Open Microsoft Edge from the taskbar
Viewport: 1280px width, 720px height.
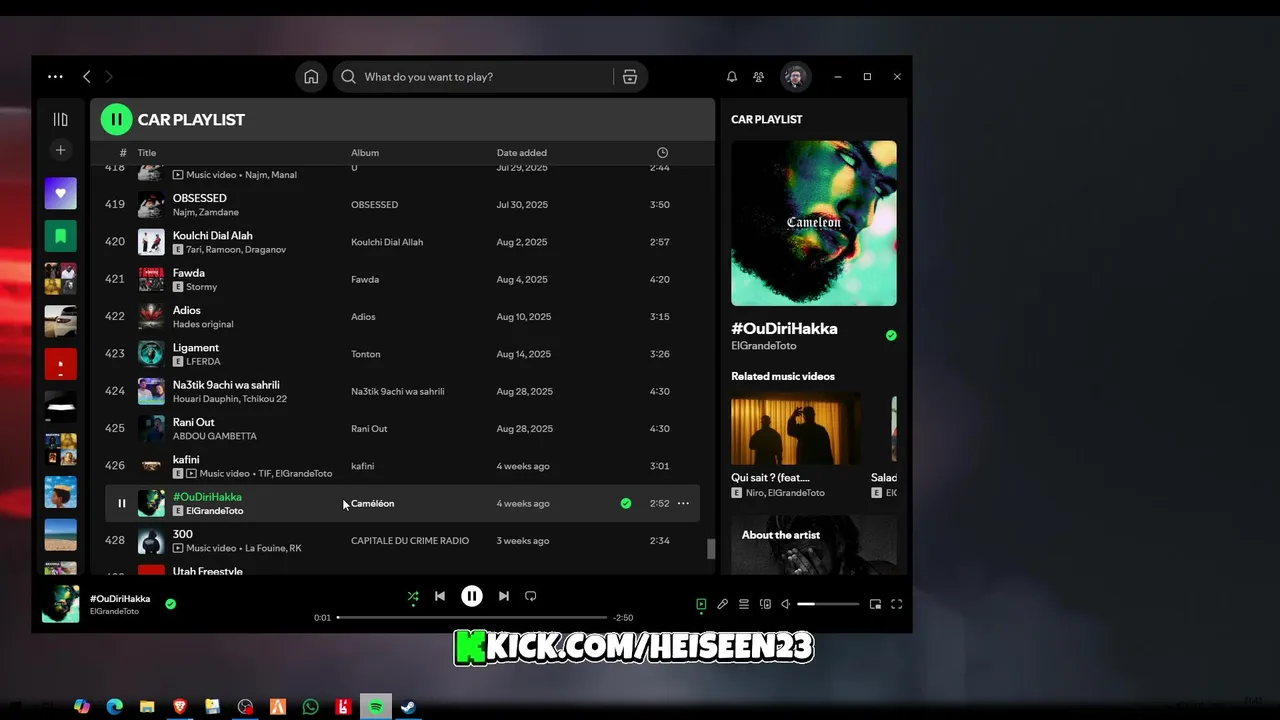click(114, 707)
